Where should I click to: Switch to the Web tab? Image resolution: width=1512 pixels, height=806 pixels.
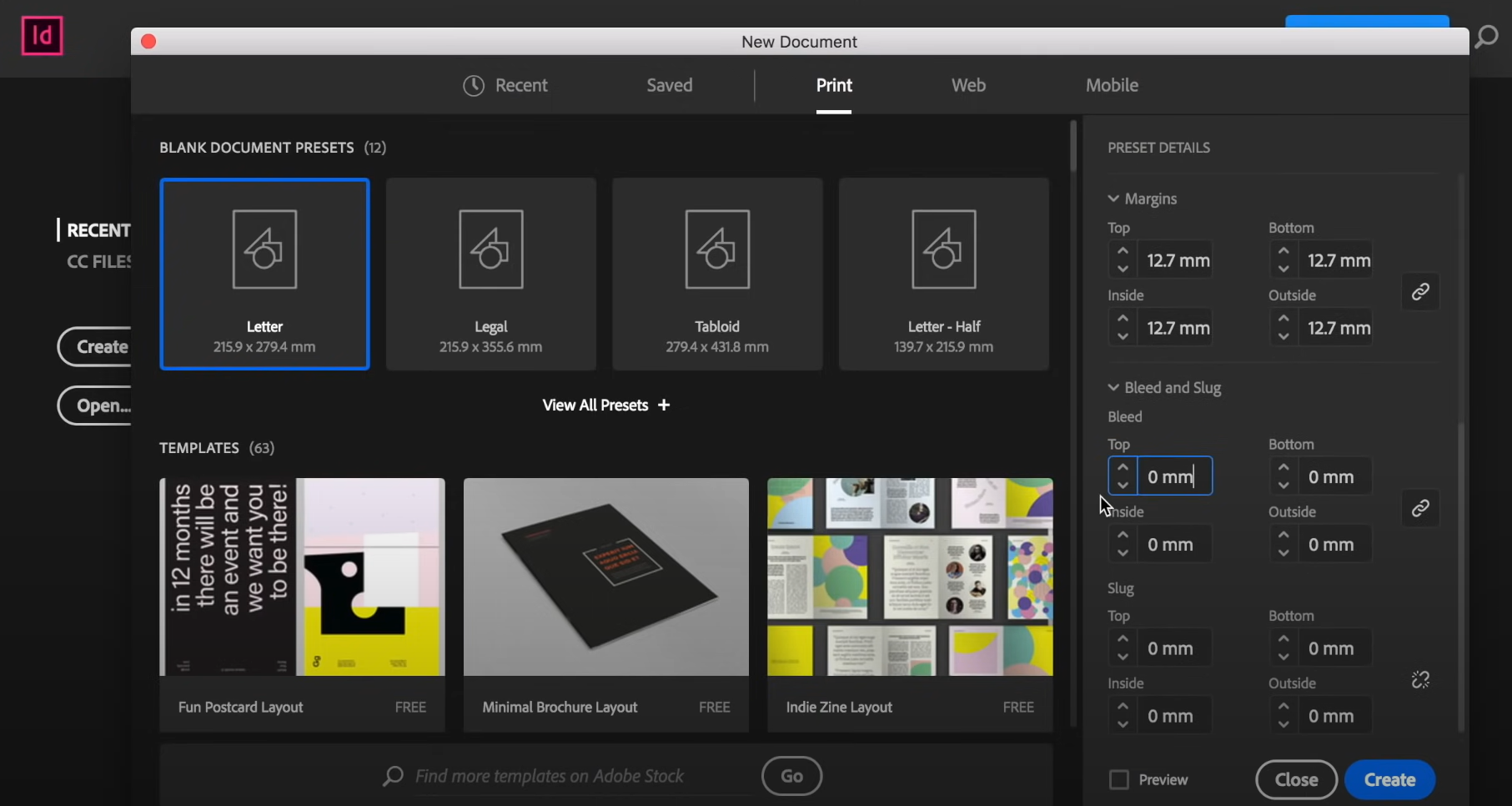967,85
